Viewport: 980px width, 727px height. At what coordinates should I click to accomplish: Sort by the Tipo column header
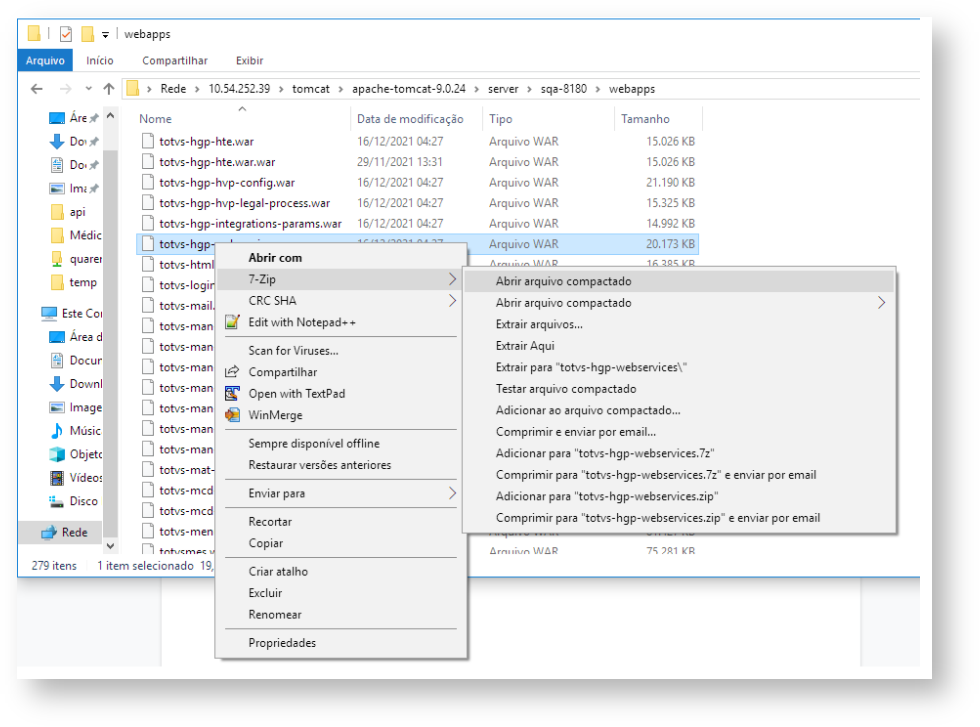501,119
